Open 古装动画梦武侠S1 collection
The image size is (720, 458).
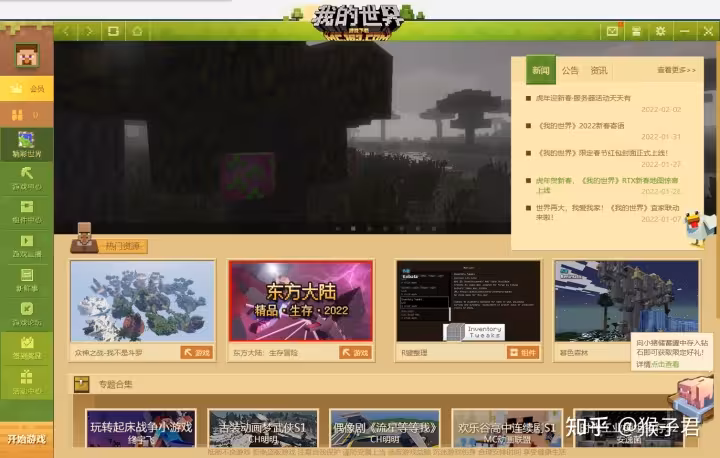point(263,428)
